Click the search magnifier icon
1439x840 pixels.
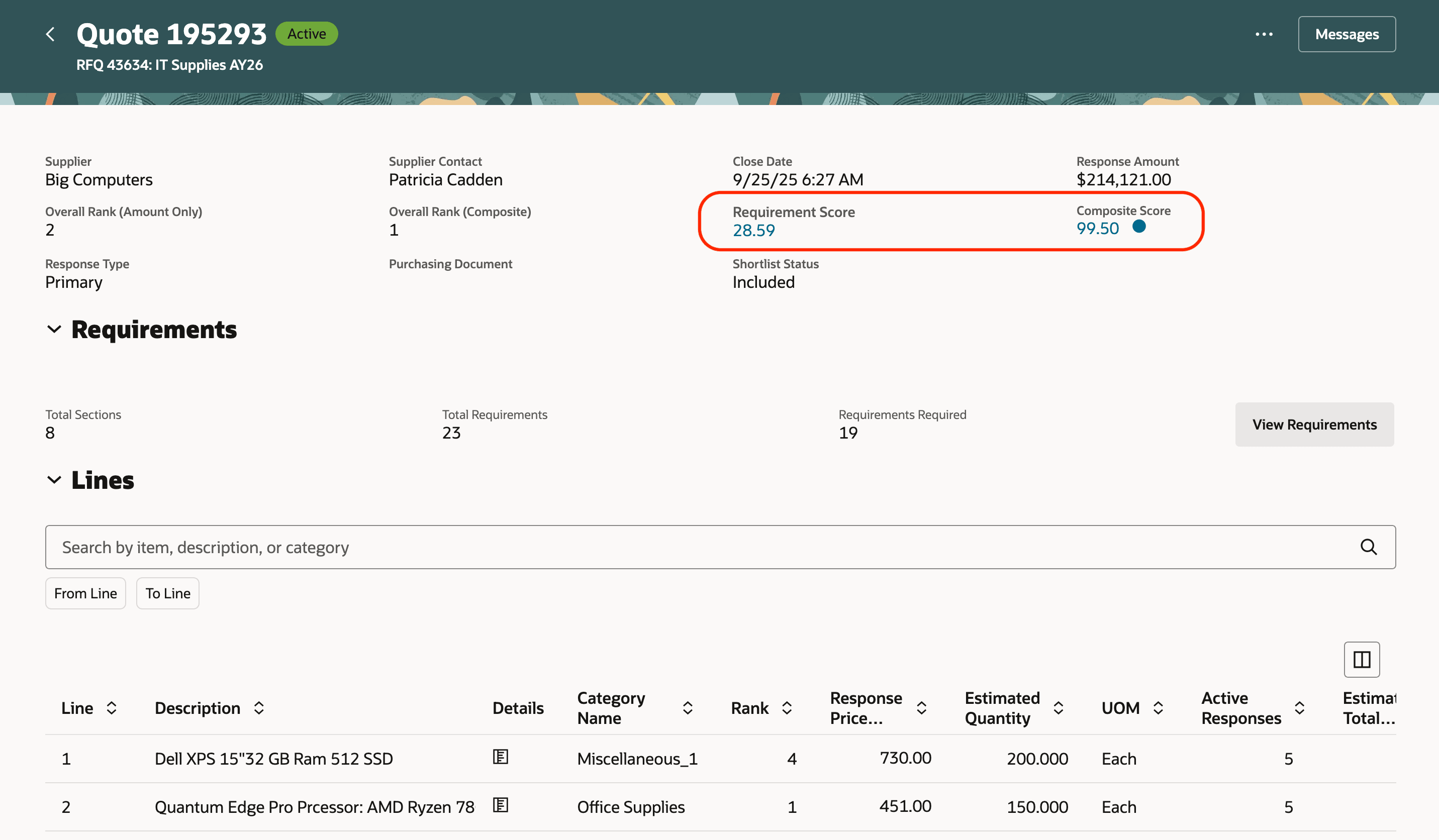(x=1368, y=547)
